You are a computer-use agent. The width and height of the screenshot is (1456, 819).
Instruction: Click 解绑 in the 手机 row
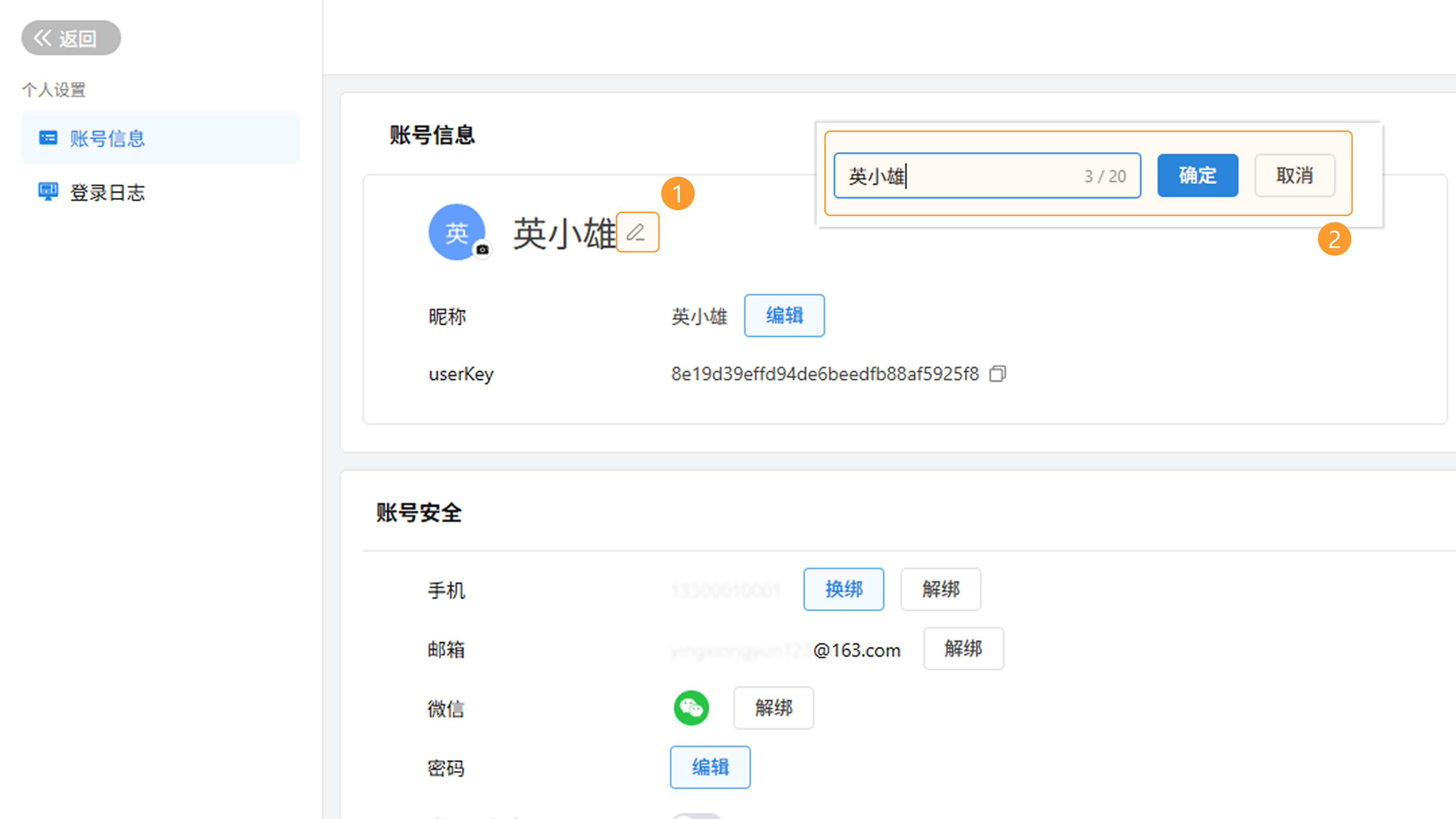[x=940, y=589]
